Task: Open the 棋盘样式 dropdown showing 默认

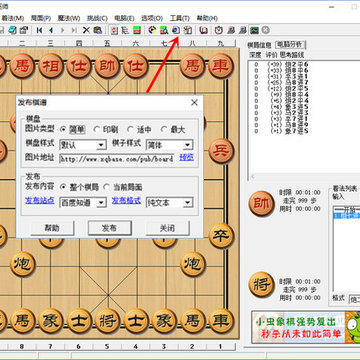Action: tap(83, 145)
